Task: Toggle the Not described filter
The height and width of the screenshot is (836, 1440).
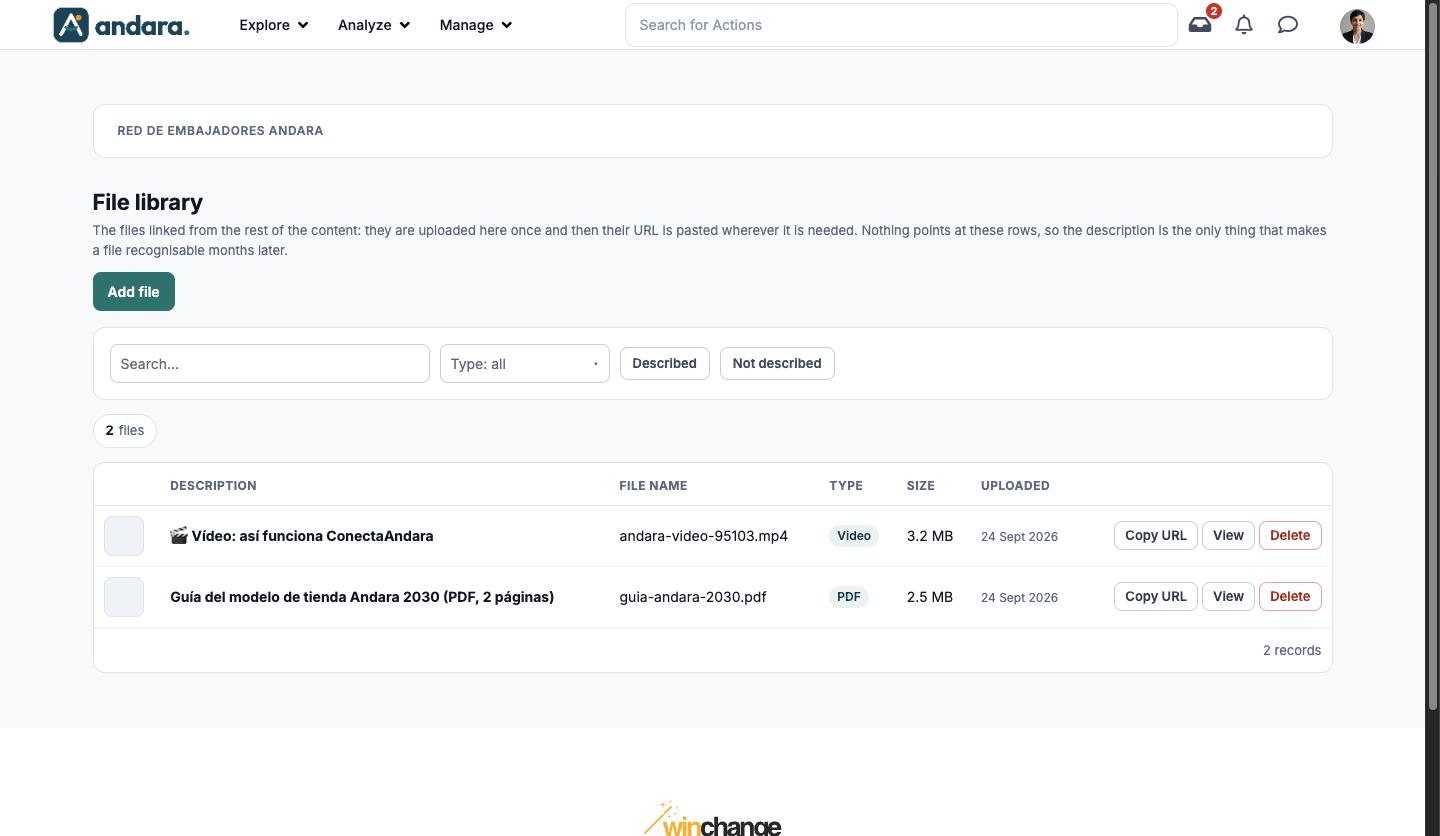Action: [x=777, y=363]
